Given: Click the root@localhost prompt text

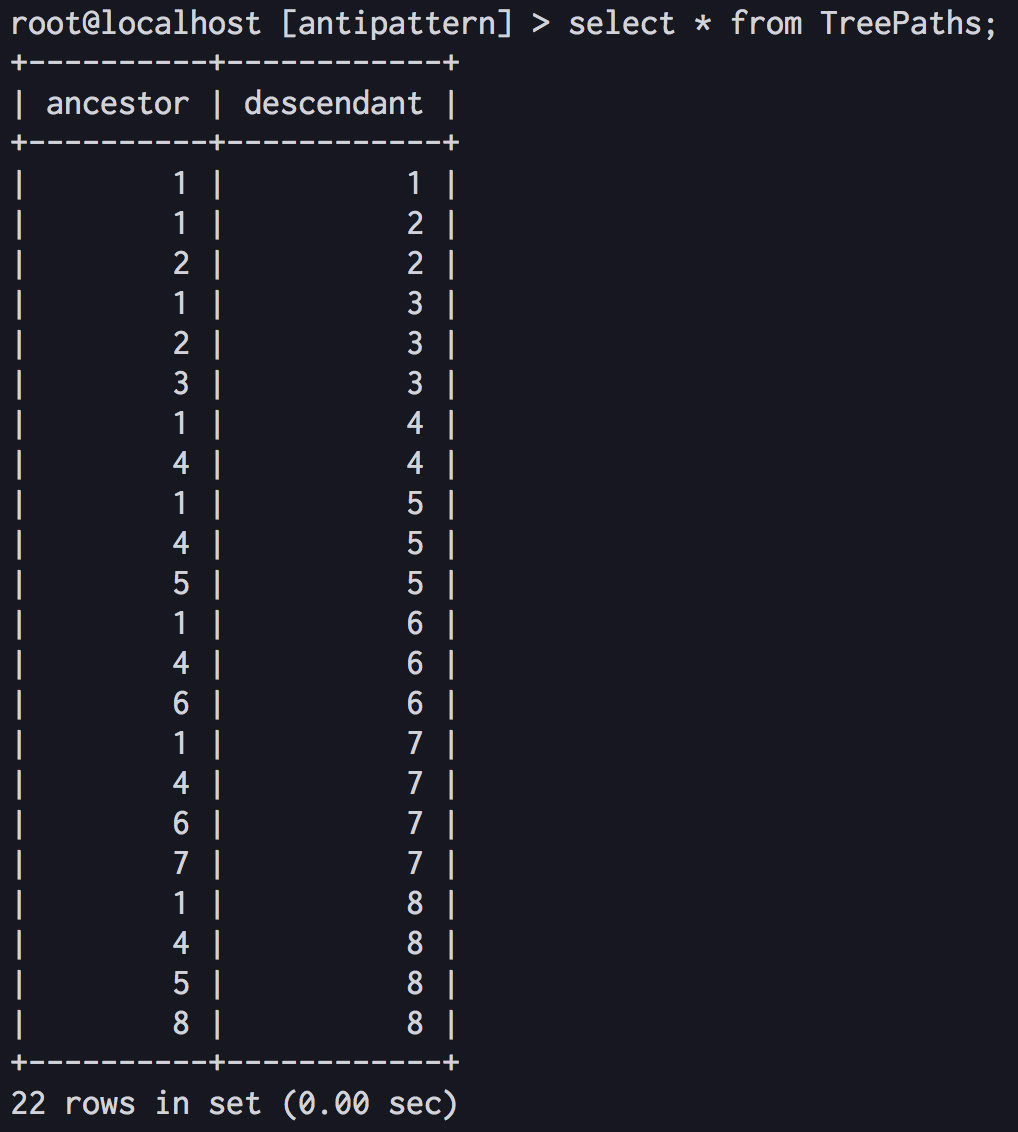Looking at the screenshot, I should click(x=136, y=24).
